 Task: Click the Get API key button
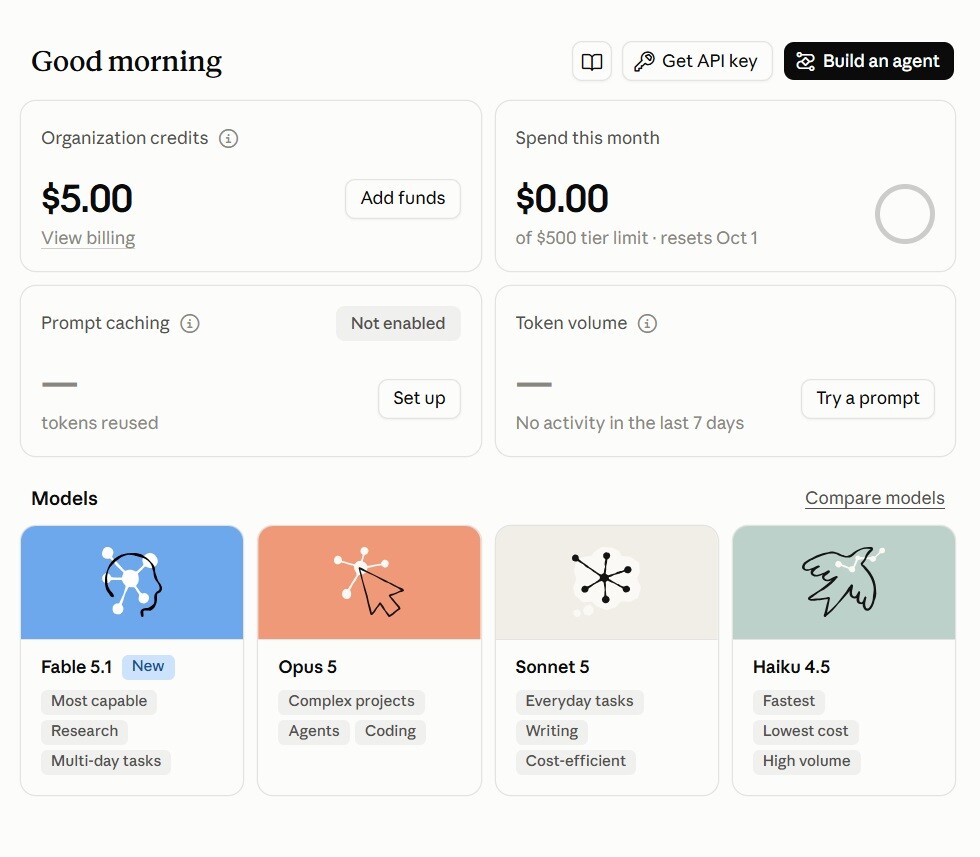pyautogui.click(x=697, y=61)
